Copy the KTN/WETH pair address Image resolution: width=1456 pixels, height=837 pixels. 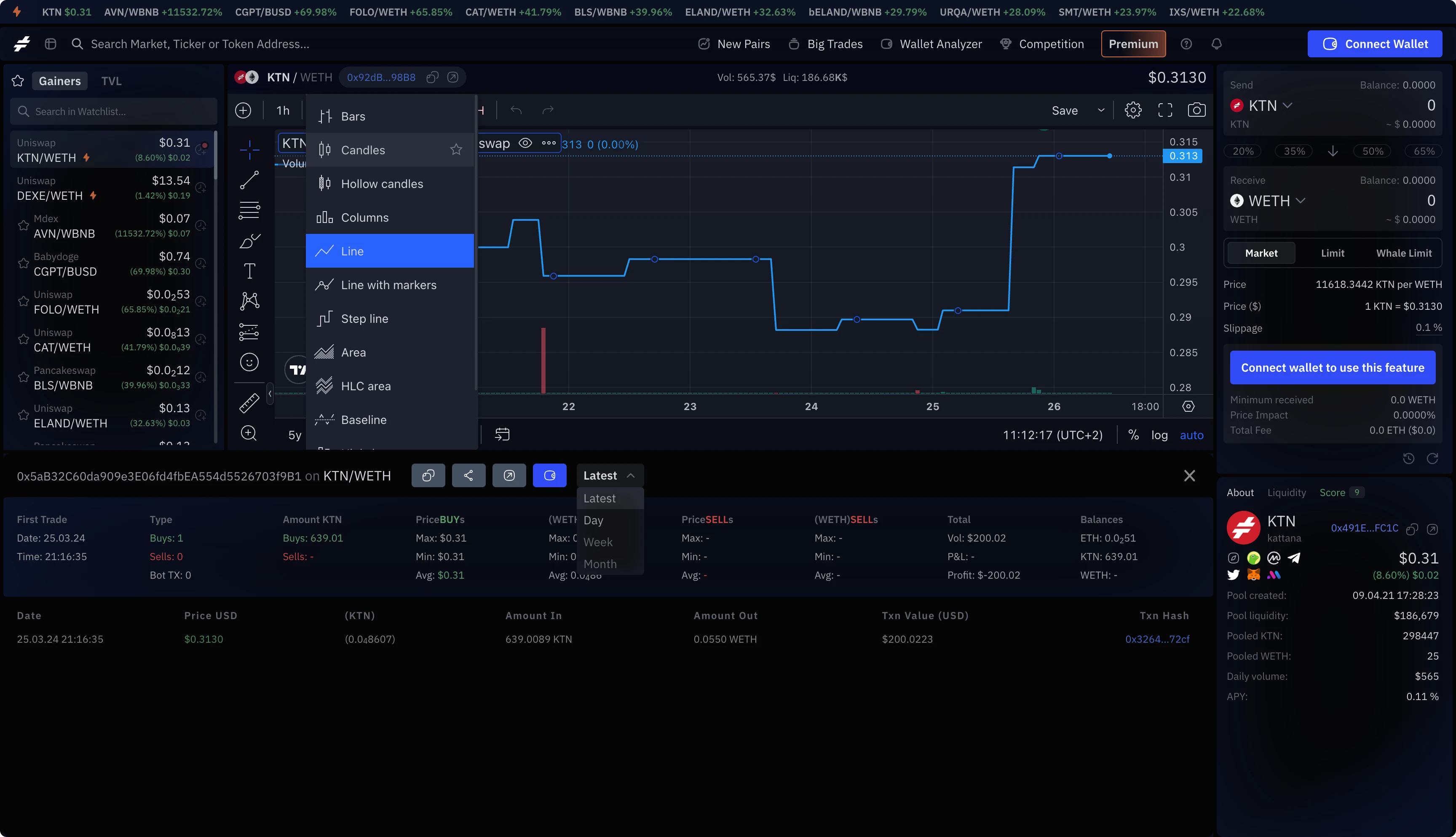click(432, 78)
